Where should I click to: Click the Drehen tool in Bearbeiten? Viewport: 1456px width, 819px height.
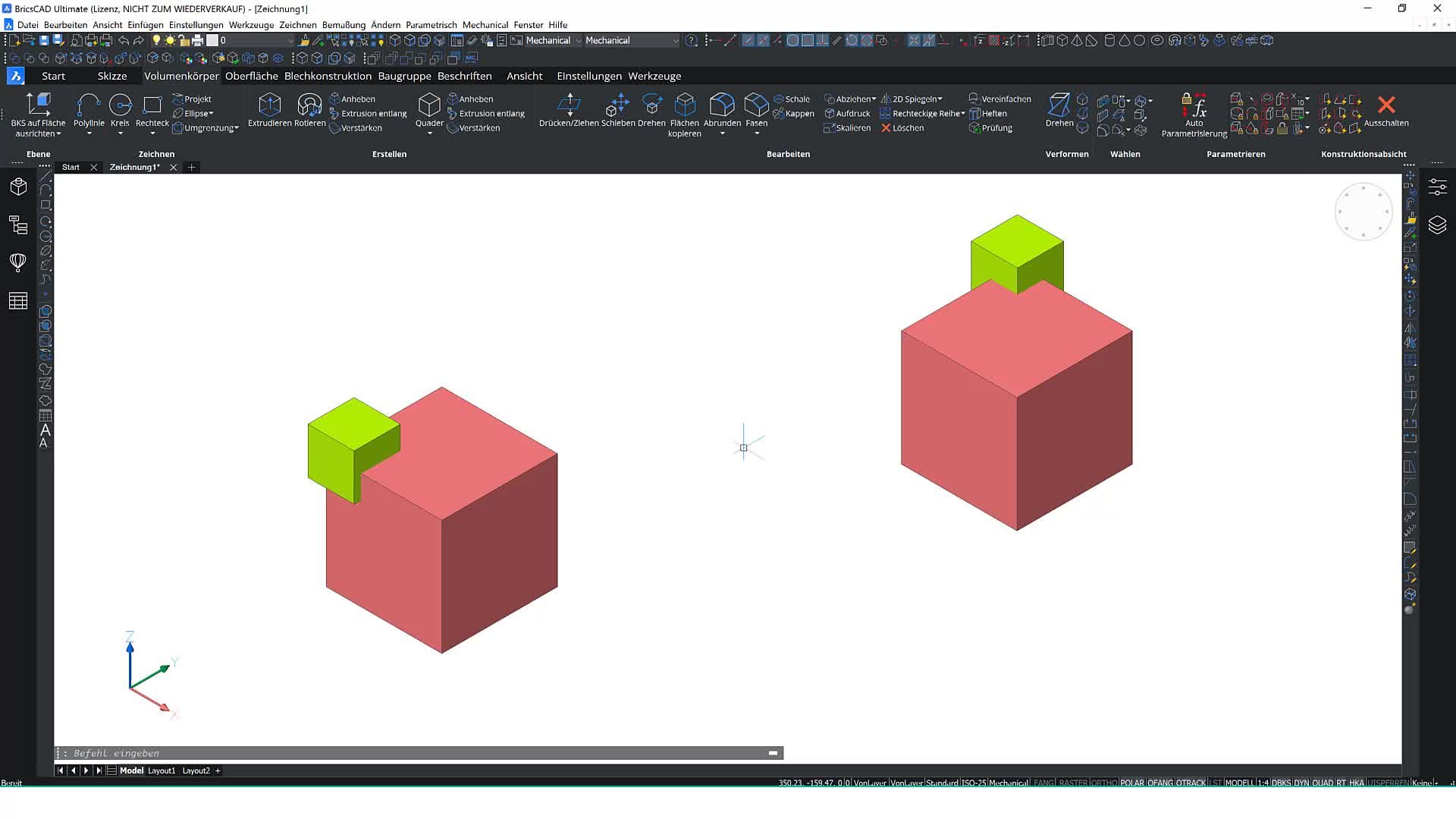pos(651,109)
